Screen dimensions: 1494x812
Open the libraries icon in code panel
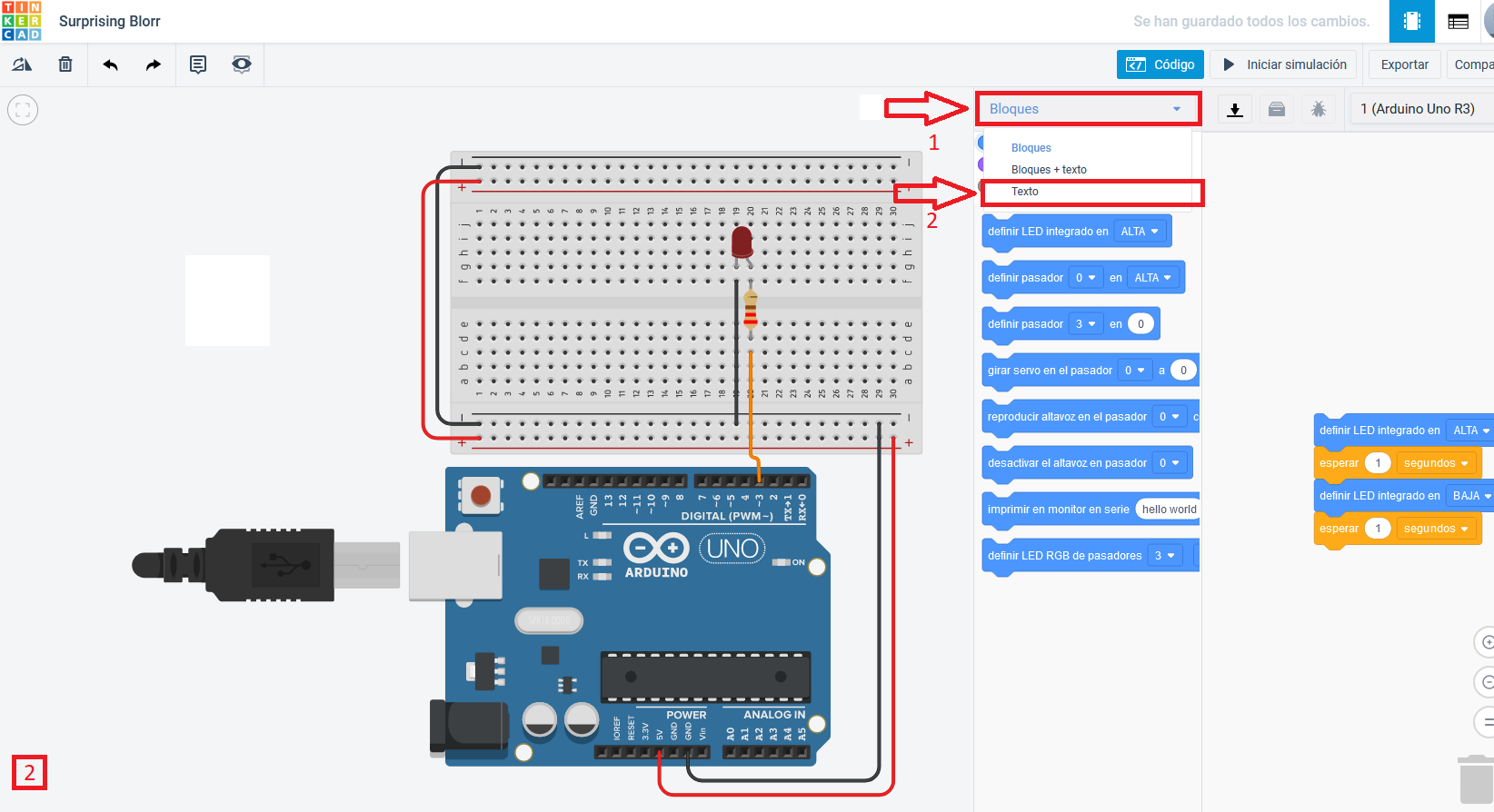point(1277,109)
